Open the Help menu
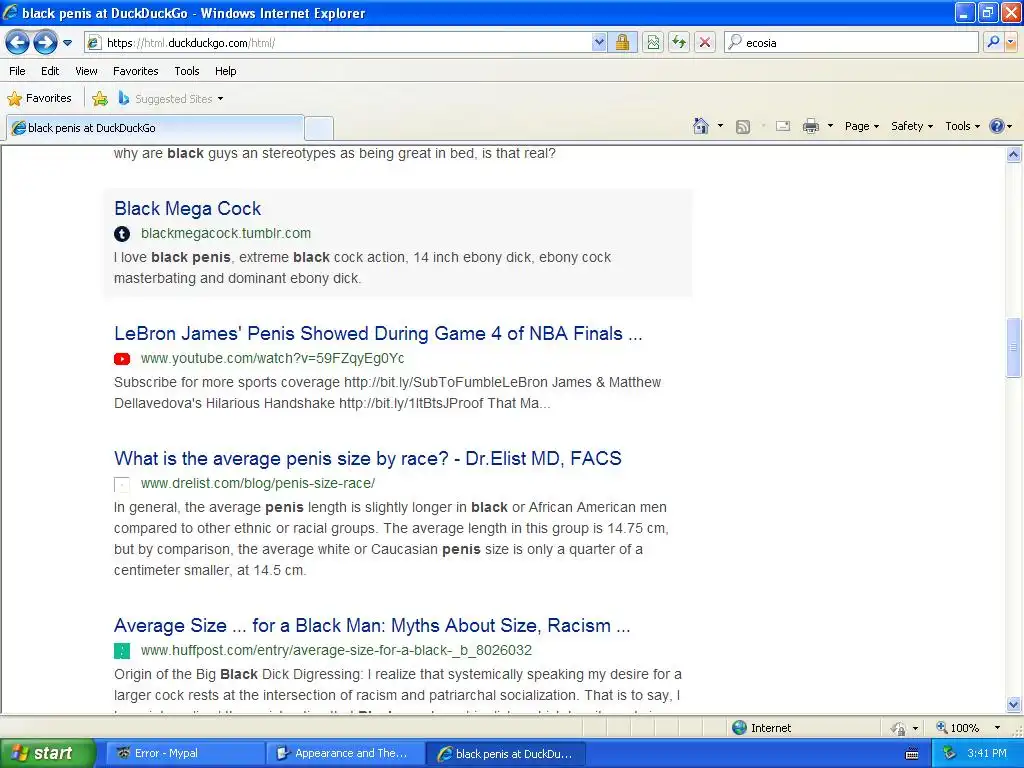 [225, 71]
